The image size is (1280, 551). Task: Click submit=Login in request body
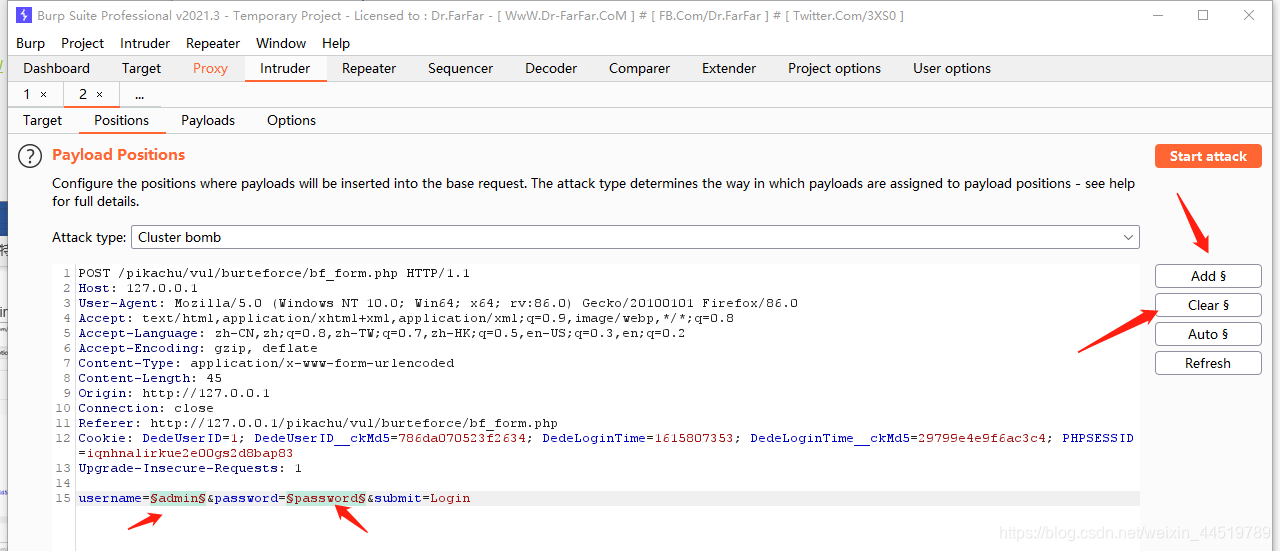click(x=422, y=498)
